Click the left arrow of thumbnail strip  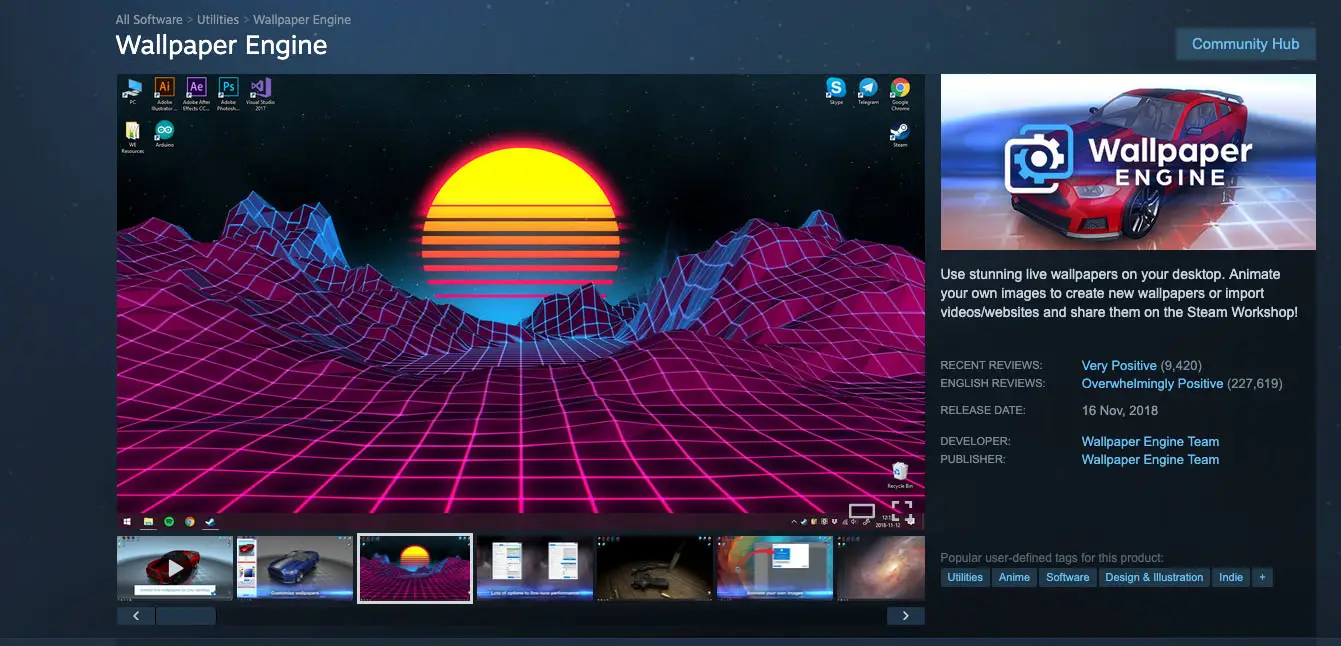(136, 616)
